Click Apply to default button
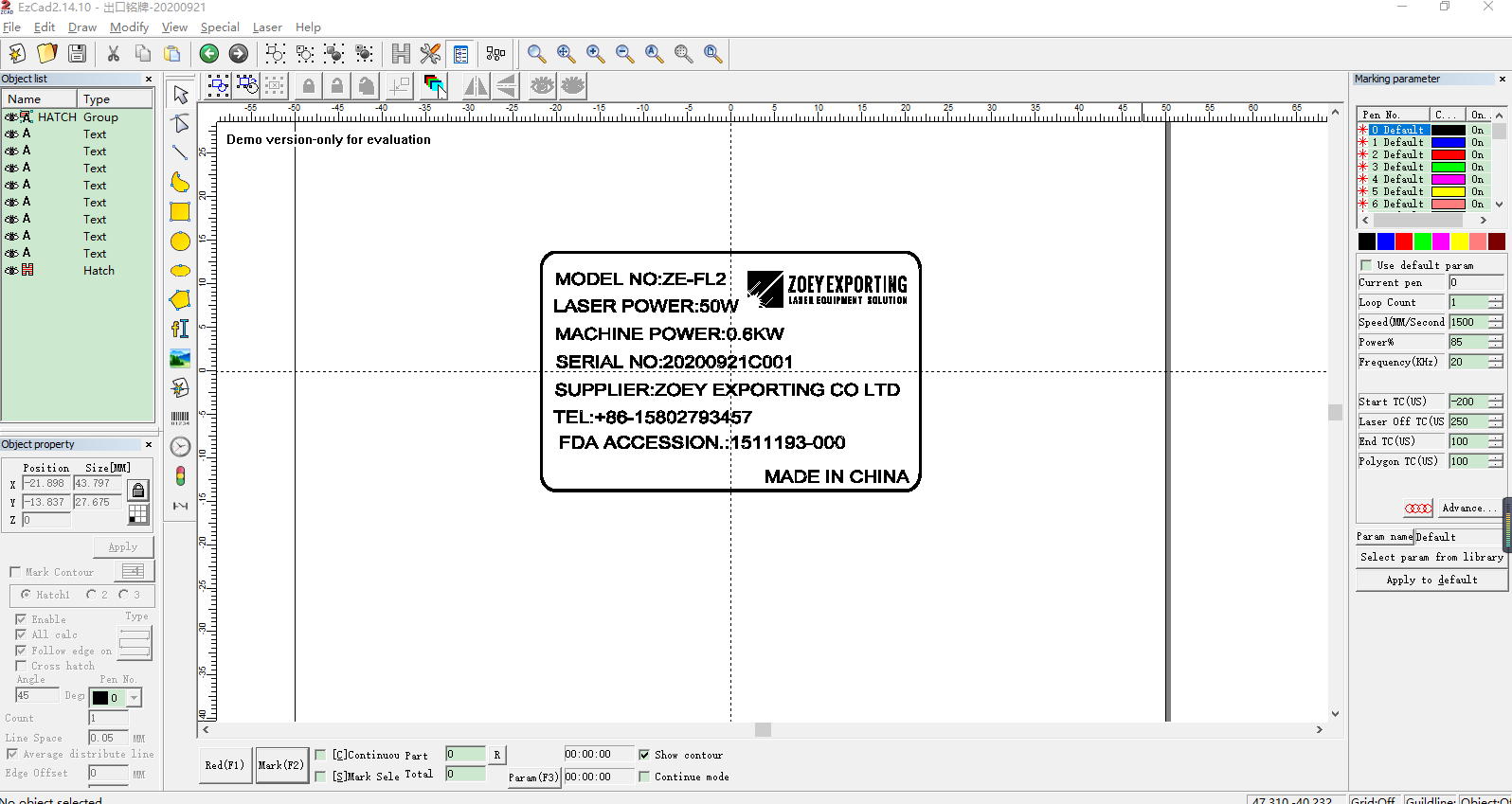The height and width of the screenshot is (804, 1512). click(x=1431, y=580)
